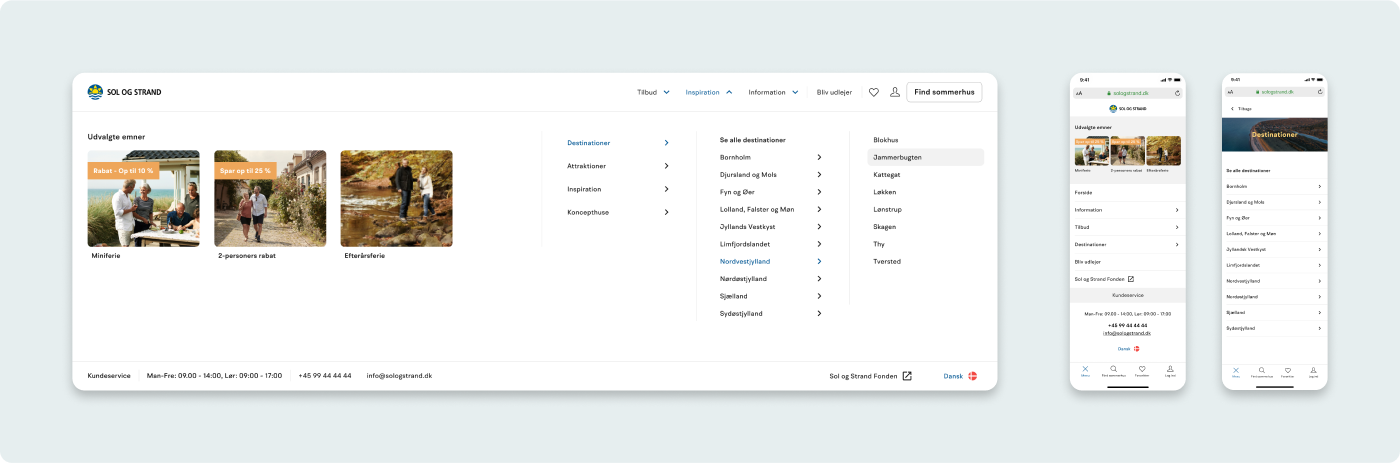Tap the address field in second phone browser
Image resolution: width=1400 pixels, height=463 pixels.
(x=1275, y=92)
